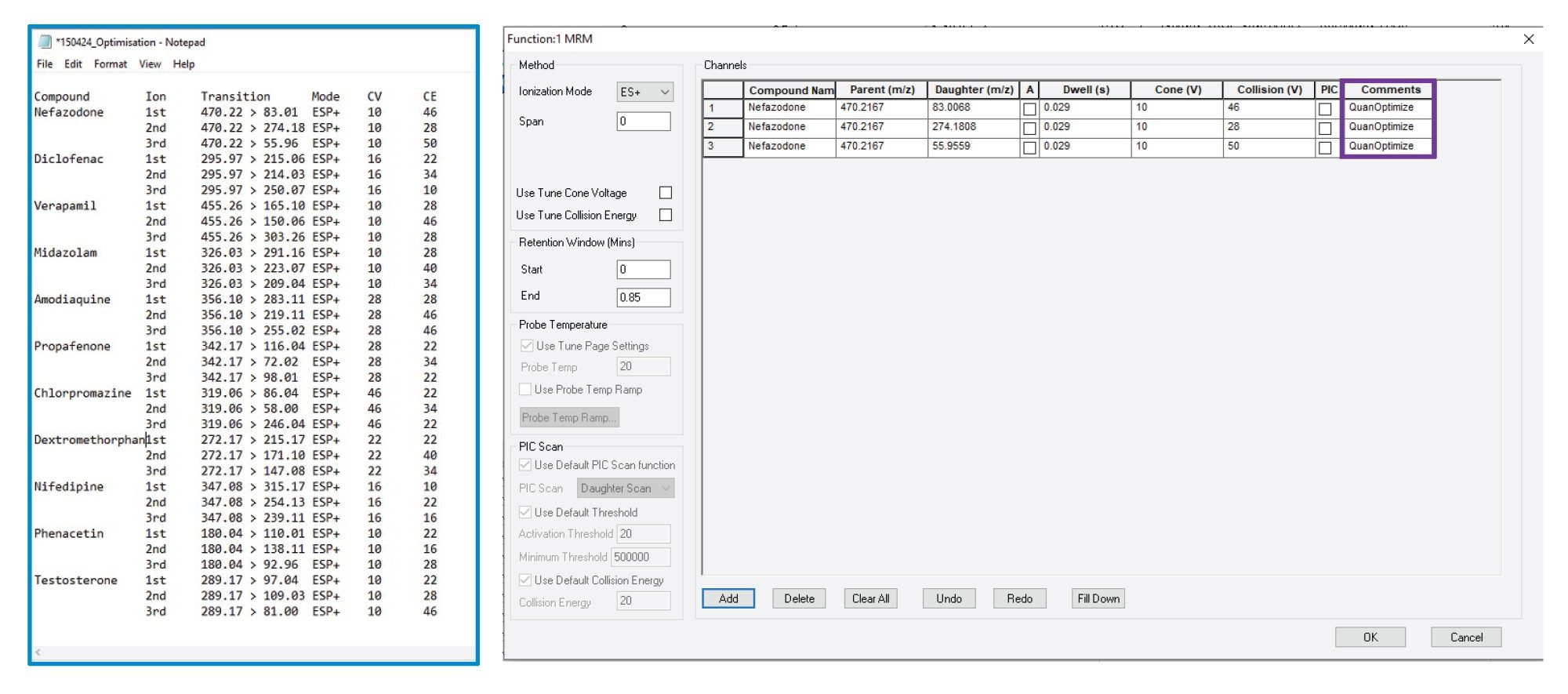1568x694 pixels.
Task: Click the Activation Threshold field
Action: pyautogui.click(x=644, y=534)
